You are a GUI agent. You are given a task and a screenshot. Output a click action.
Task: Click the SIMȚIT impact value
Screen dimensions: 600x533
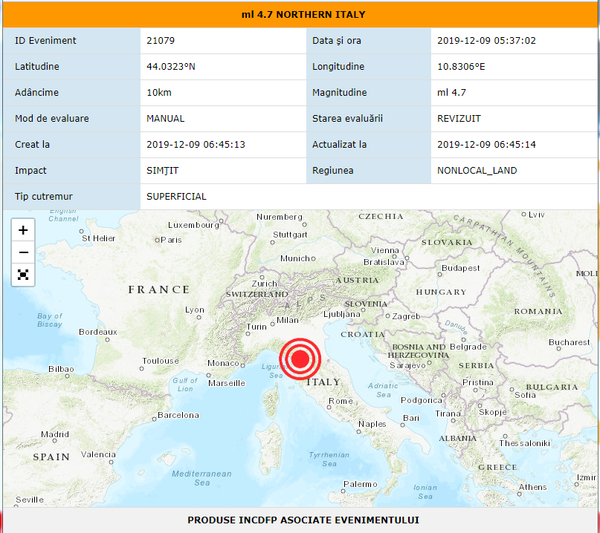(x=164, y=171)
